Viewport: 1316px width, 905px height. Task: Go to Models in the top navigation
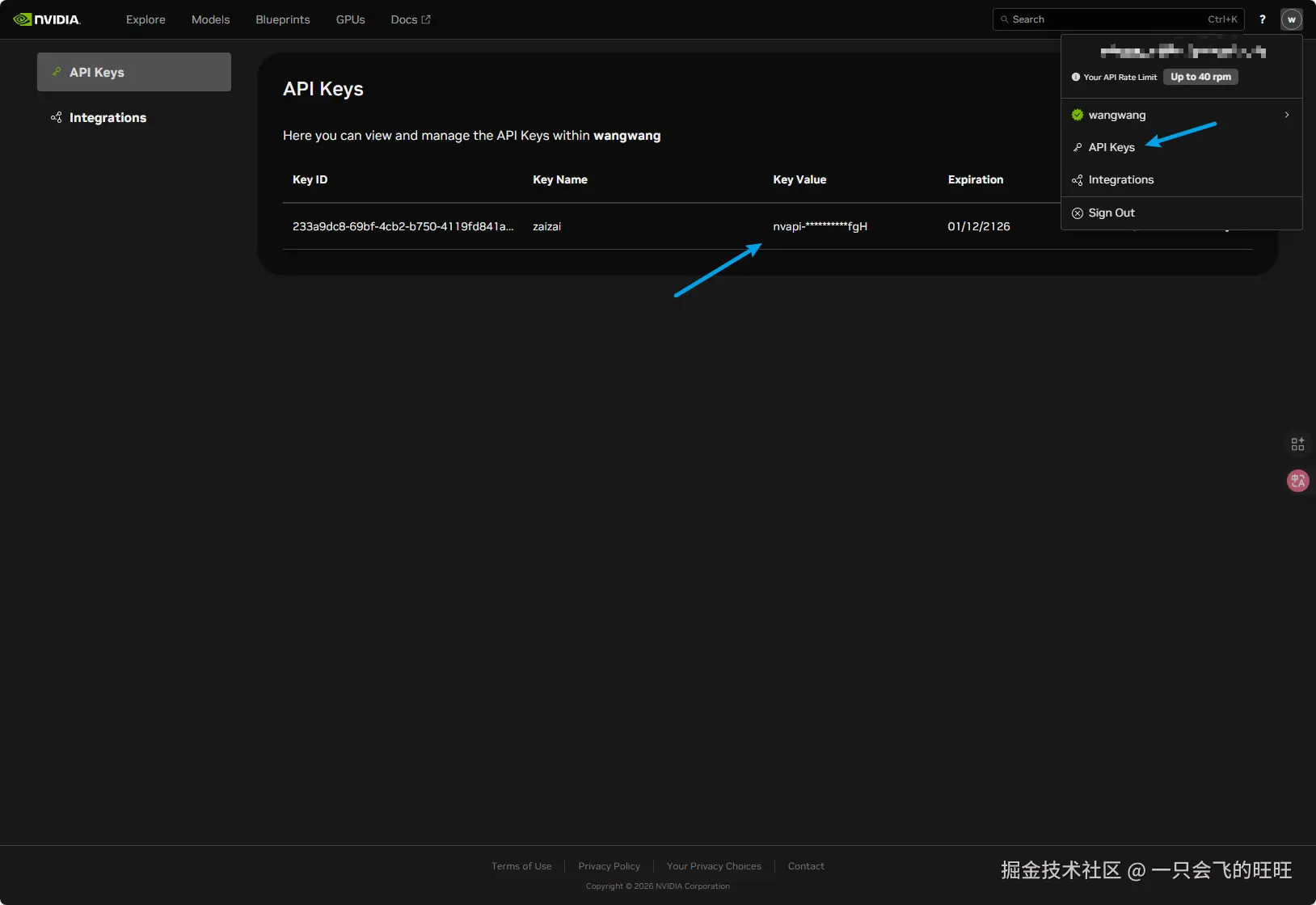click(x=211, y=19)
